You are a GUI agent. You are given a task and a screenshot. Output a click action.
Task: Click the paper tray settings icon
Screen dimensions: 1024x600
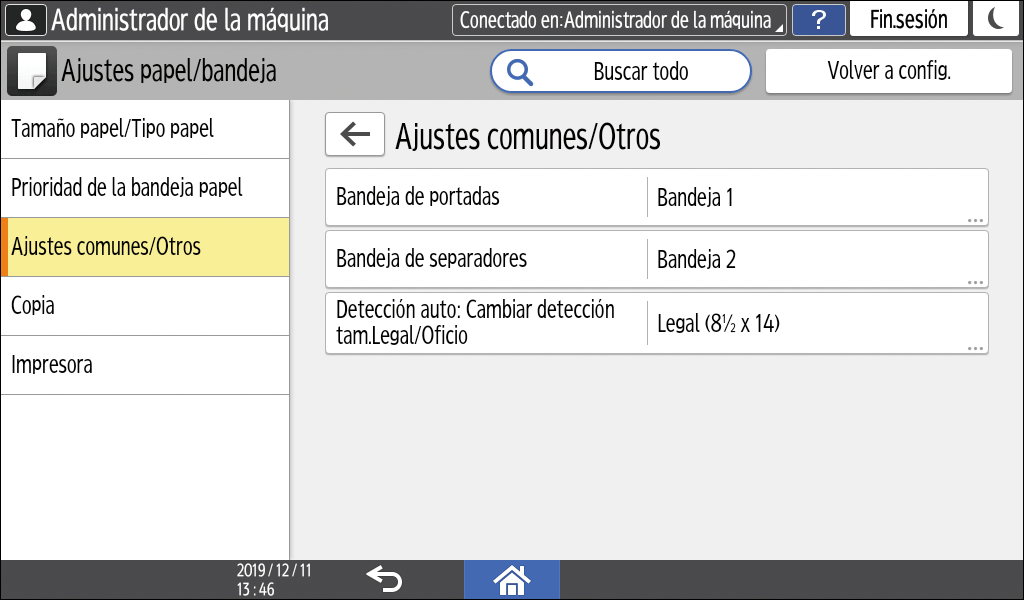point(29,71)
